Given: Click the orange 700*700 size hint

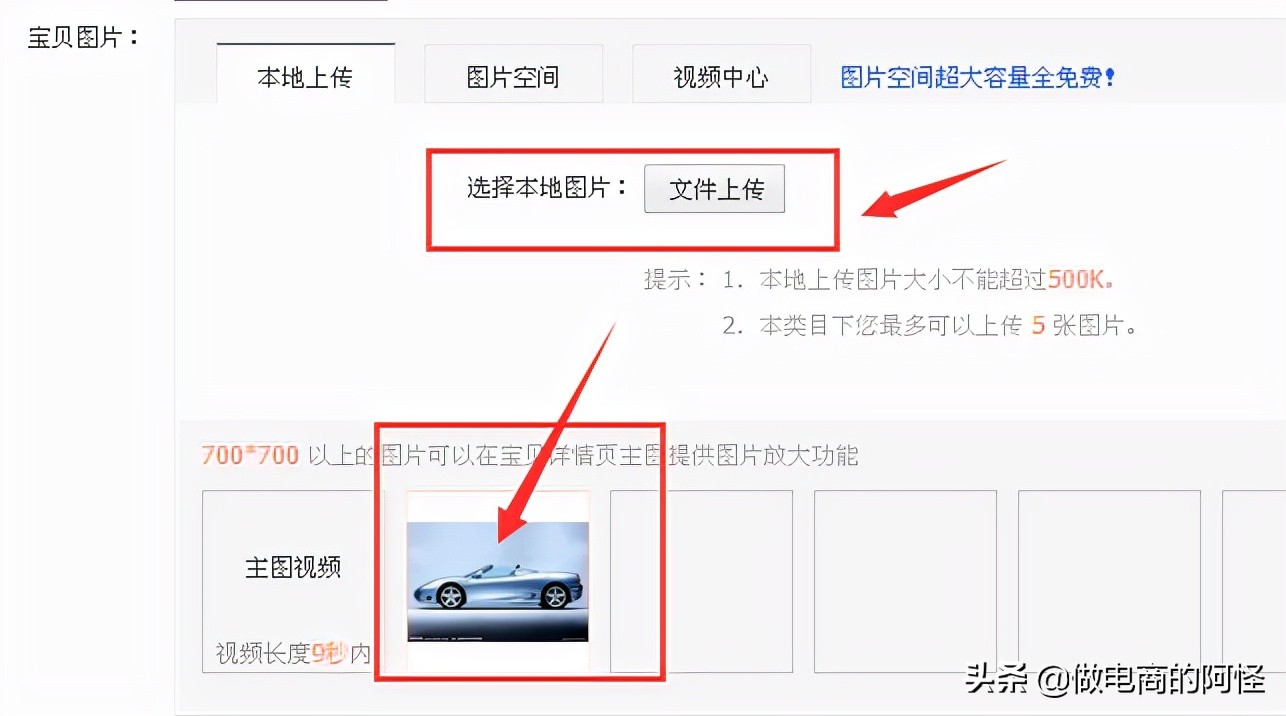Looking at the screenshot, I should point(250,456).
